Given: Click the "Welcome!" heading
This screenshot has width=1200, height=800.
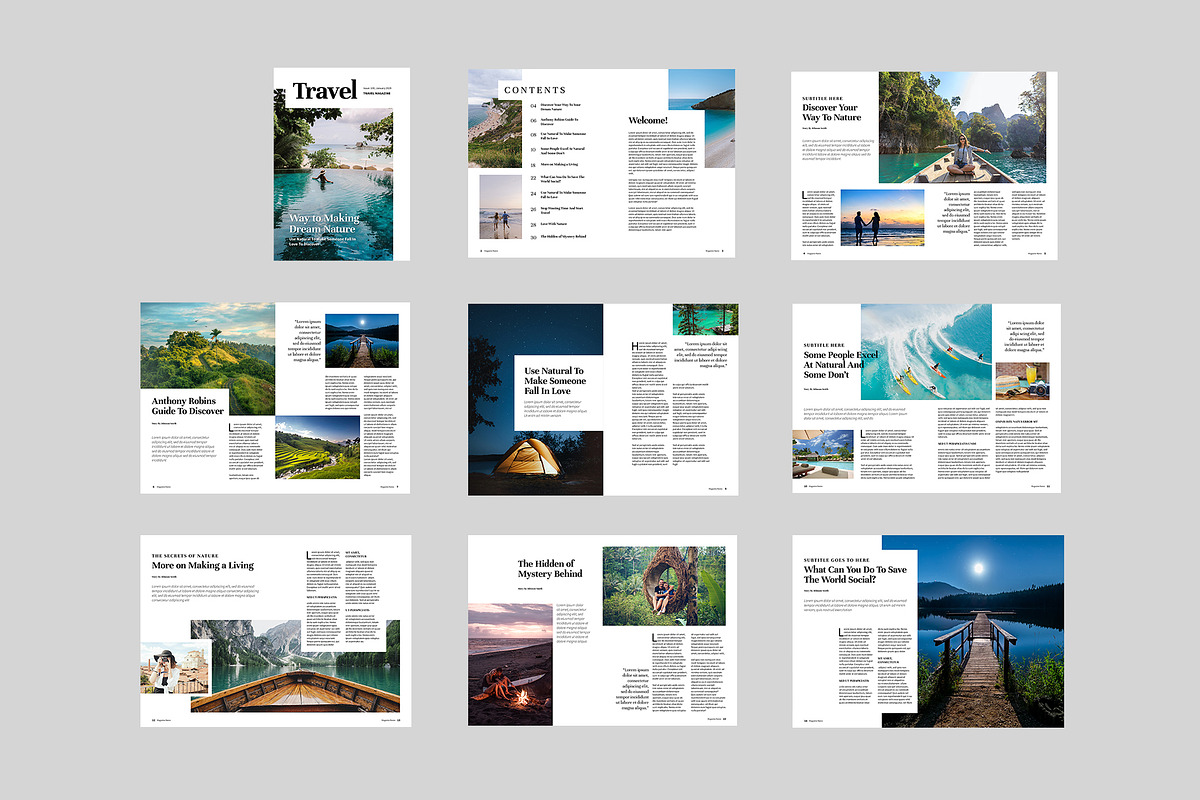Looking at the screenshot, I should [648, 121].
